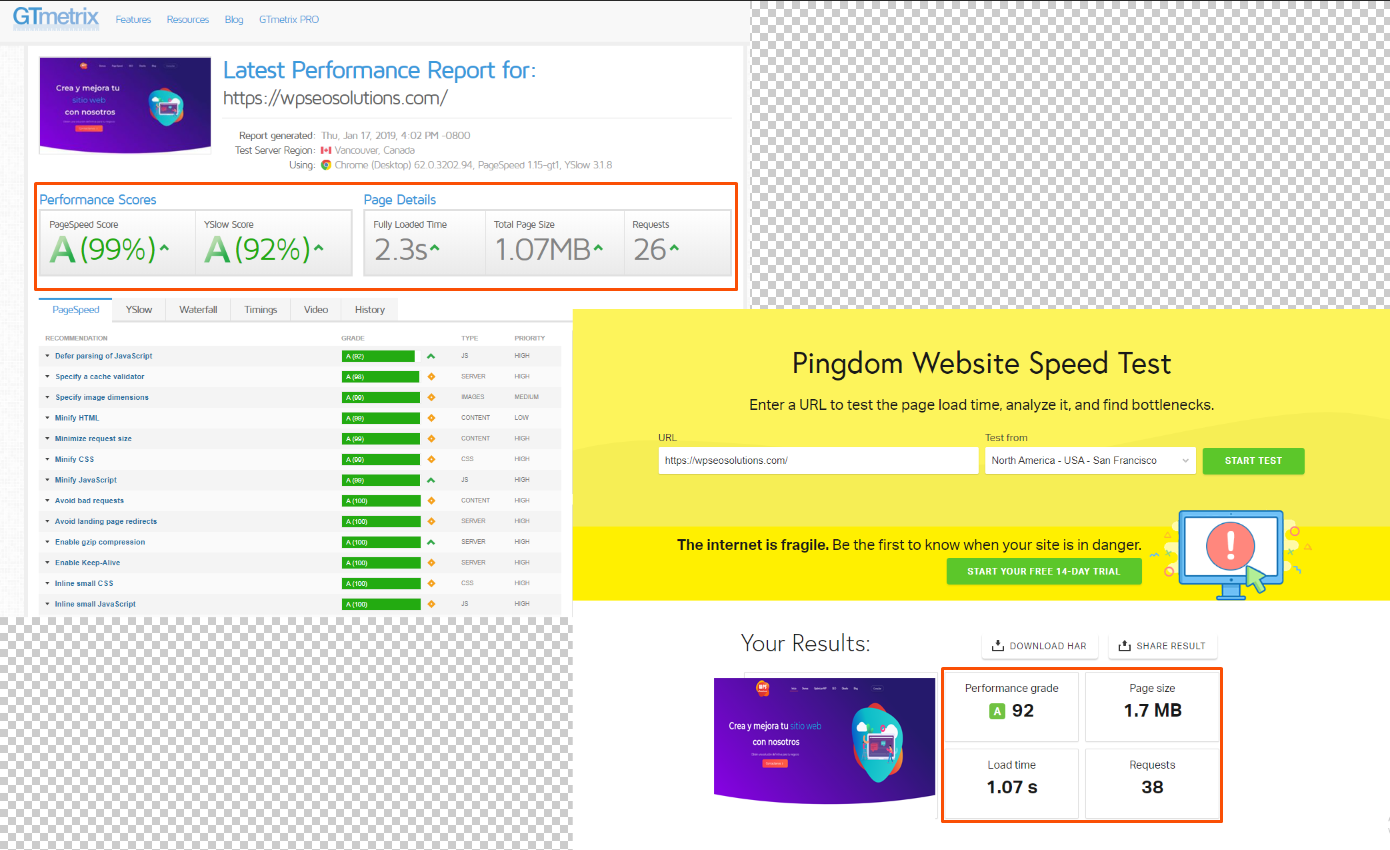
Task: Click the Chrome browser icon in report details
Action: pos(326,165)
